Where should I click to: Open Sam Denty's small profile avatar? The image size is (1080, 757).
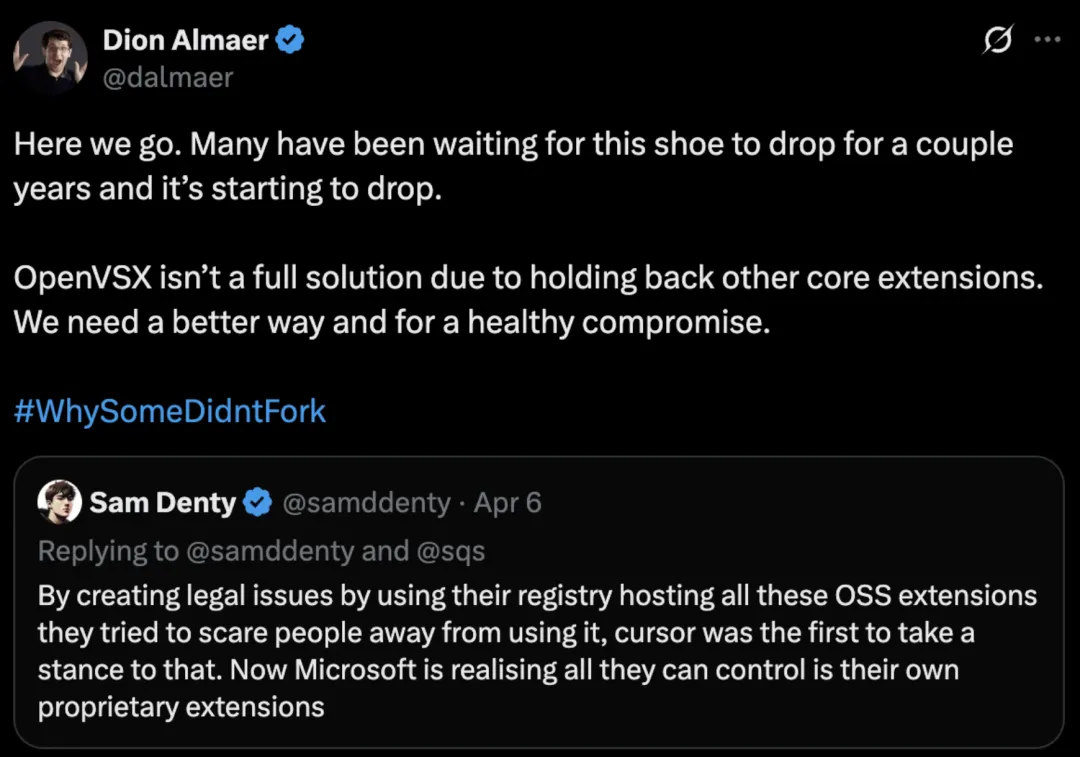point(59,501)
